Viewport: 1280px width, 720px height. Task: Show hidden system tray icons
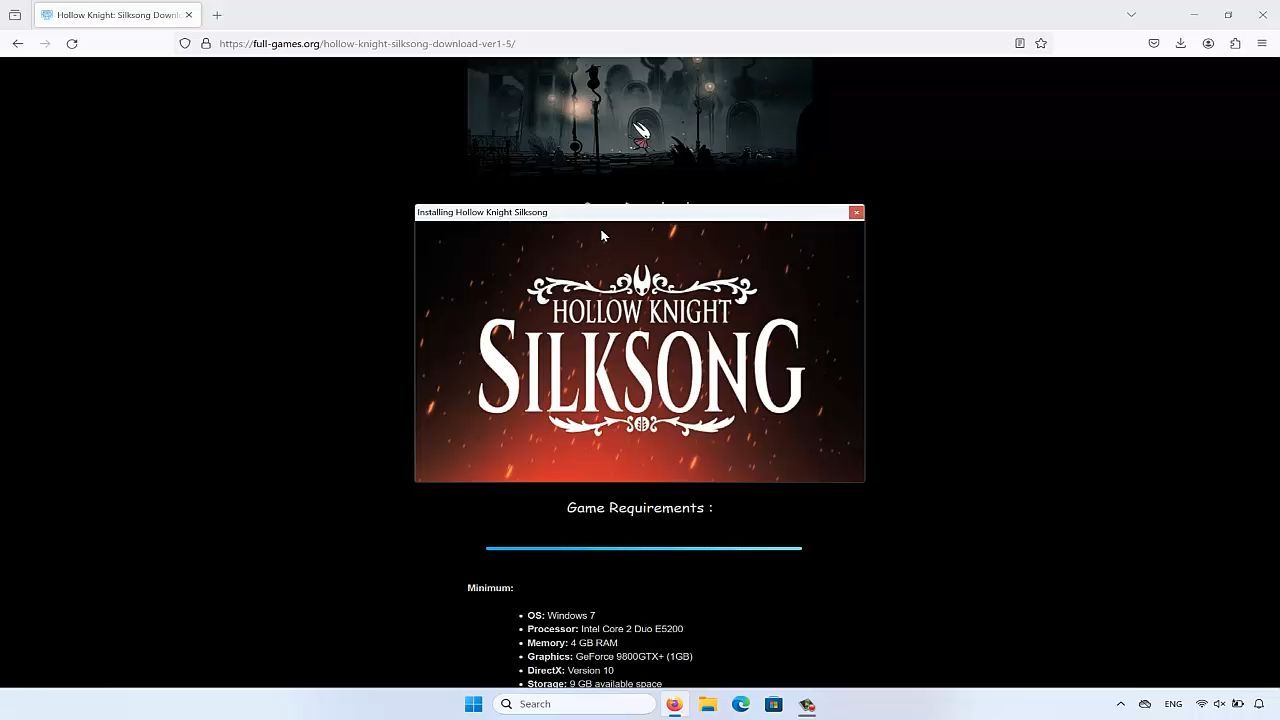pos(1121,704)
